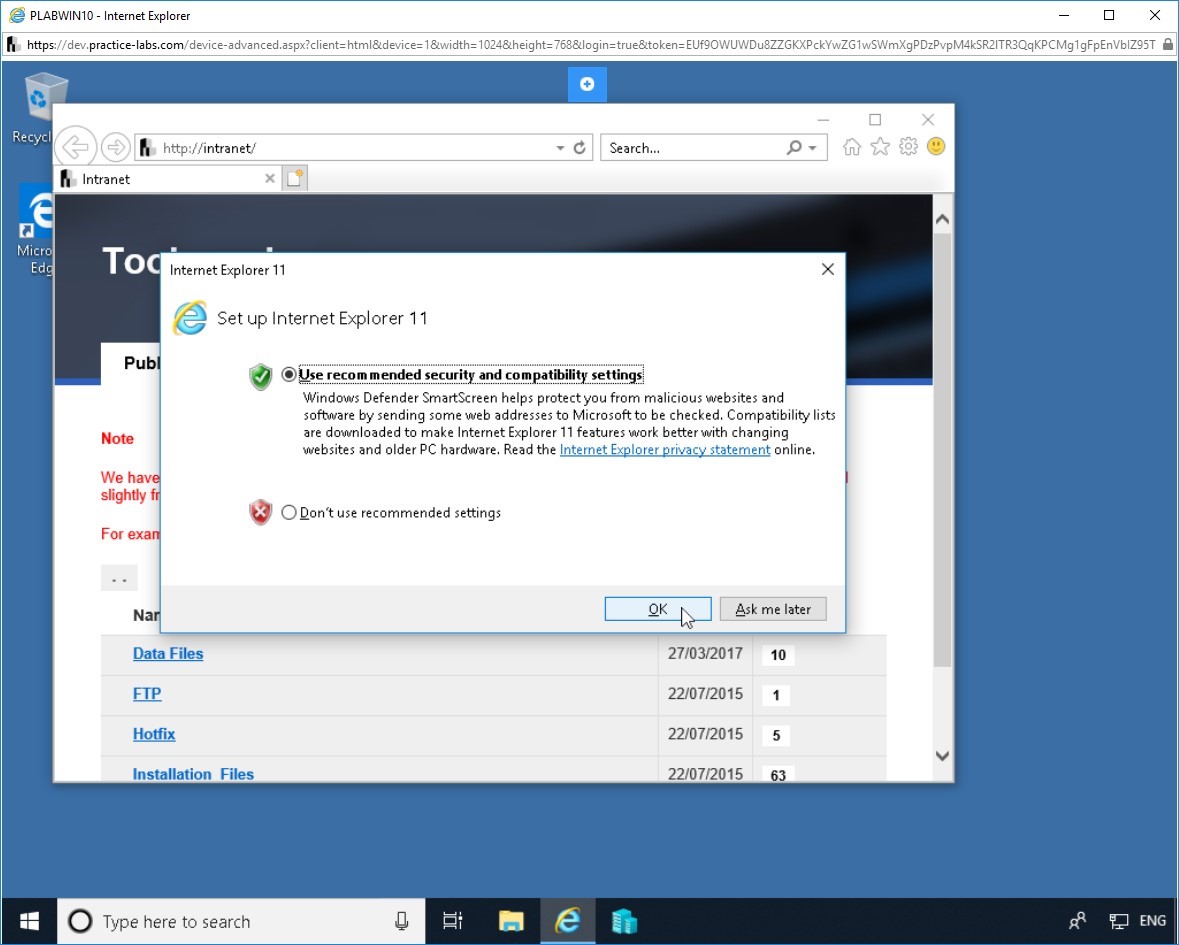Open Task View from the taskbar
1179x945 pixels.
click(x=453, y=921)
